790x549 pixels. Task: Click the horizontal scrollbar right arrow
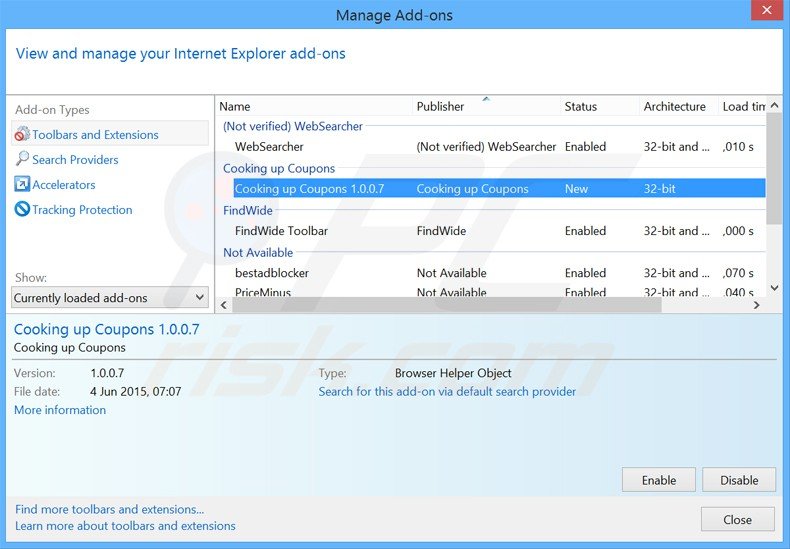(756, 305)
